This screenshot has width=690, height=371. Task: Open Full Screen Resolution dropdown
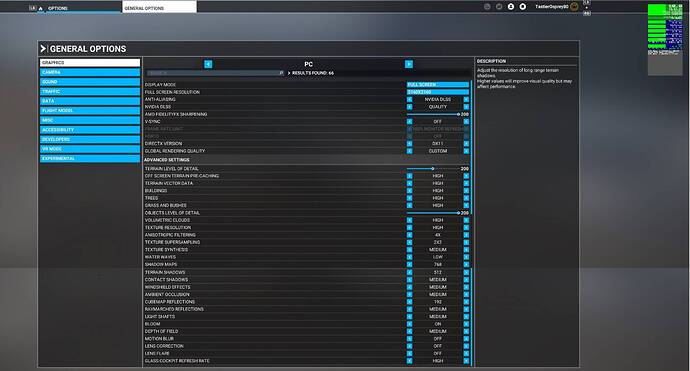[x=438, y=92]
